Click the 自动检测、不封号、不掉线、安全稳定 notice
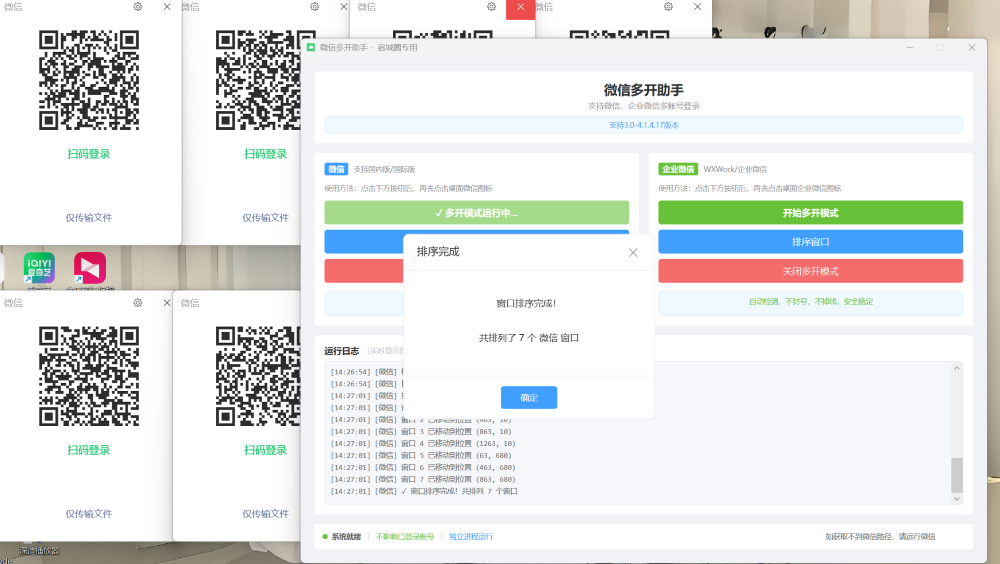This screenshot has width=1000, height=564. (811, 302)
